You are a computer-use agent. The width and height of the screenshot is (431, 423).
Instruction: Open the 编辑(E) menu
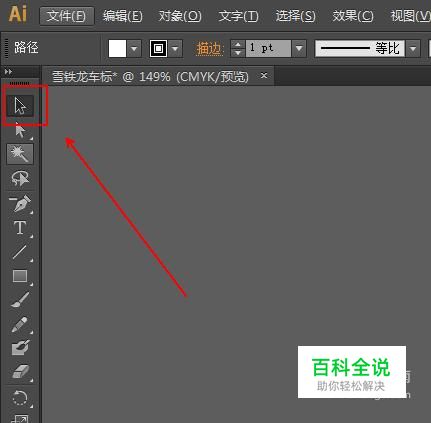123,16
